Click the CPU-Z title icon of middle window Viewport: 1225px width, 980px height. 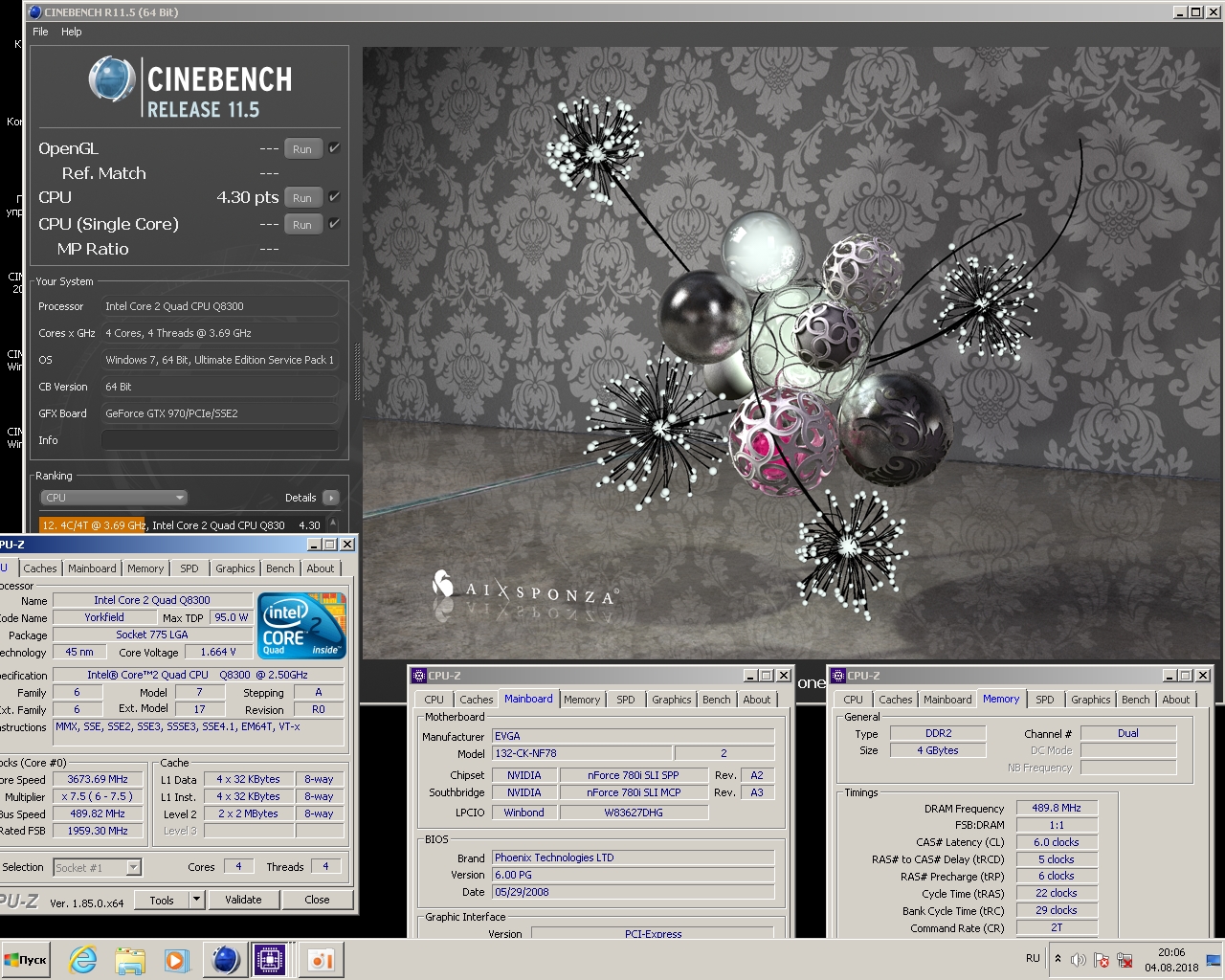[x=418, y=676]
